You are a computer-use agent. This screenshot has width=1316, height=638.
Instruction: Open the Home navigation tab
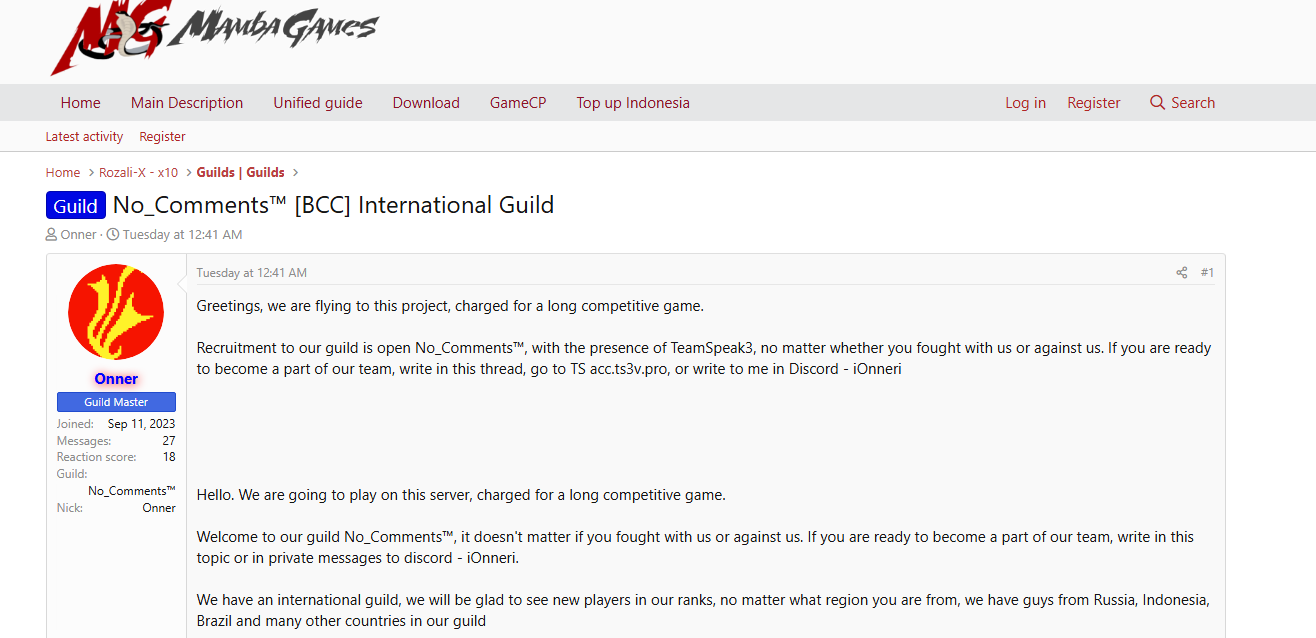pyautogui.click(x=80, y=103)
